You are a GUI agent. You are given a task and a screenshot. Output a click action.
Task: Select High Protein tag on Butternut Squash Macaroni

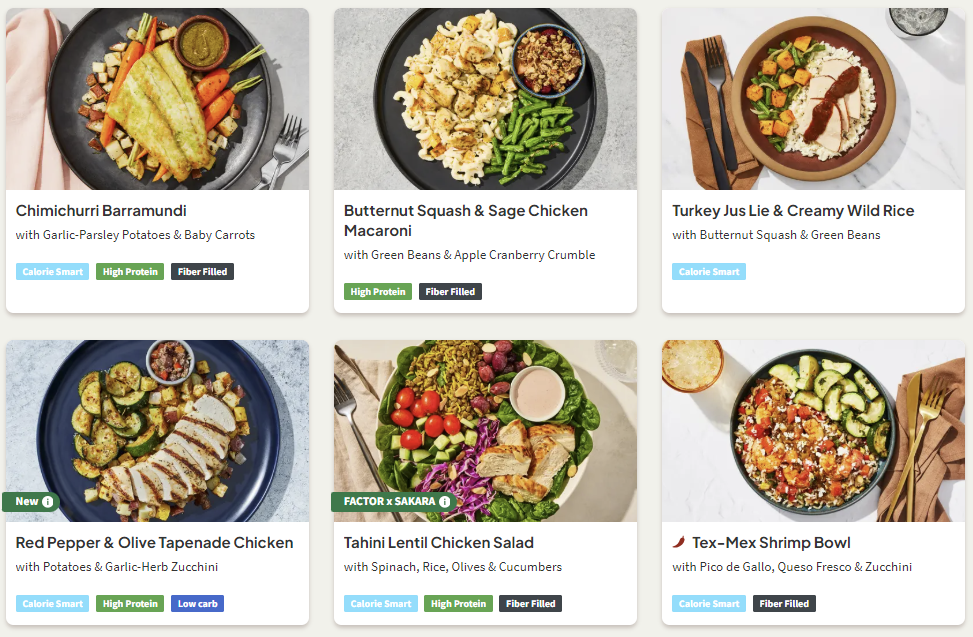377,292
